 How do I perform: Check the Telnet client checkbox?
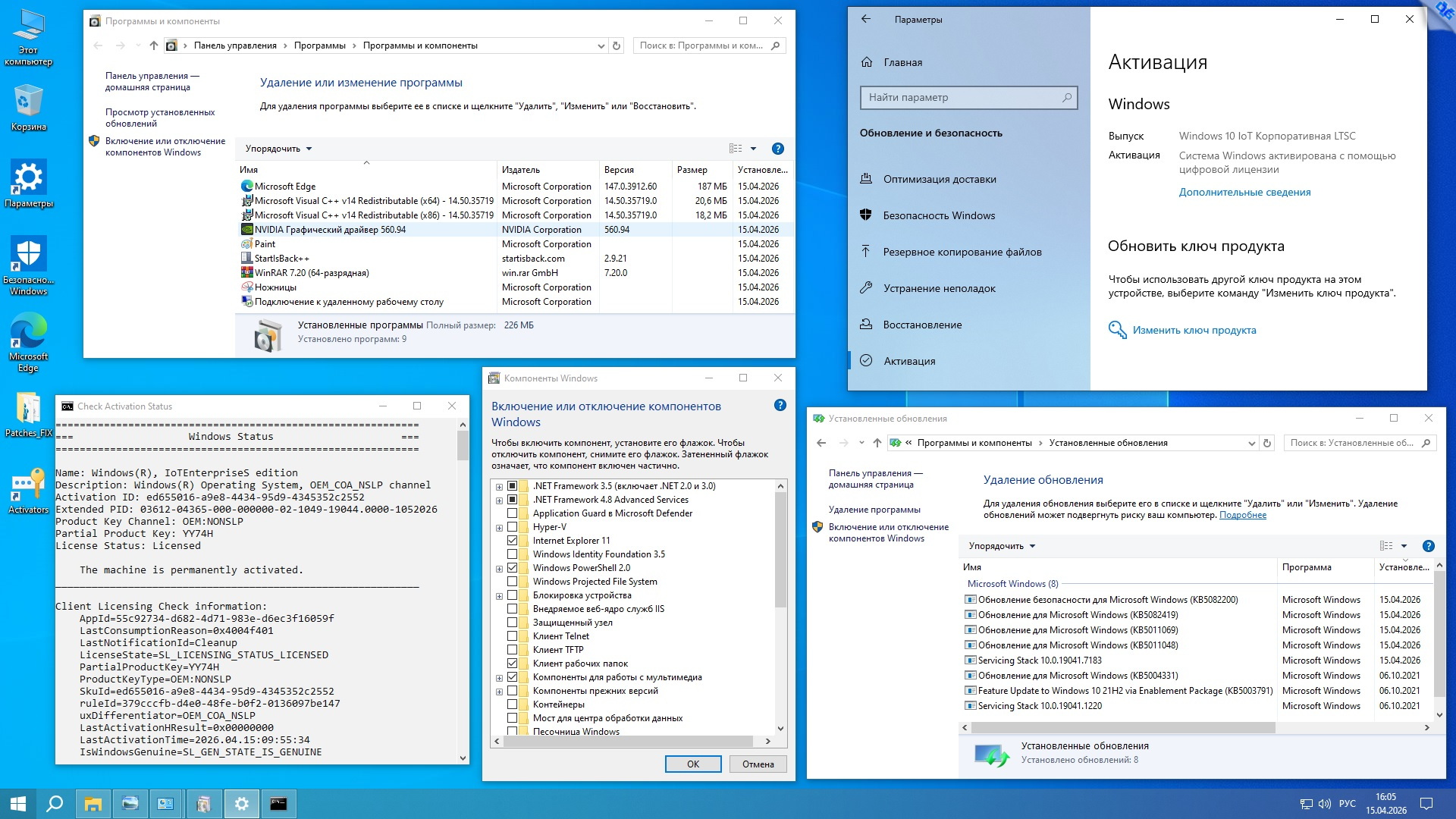[512, 636]
